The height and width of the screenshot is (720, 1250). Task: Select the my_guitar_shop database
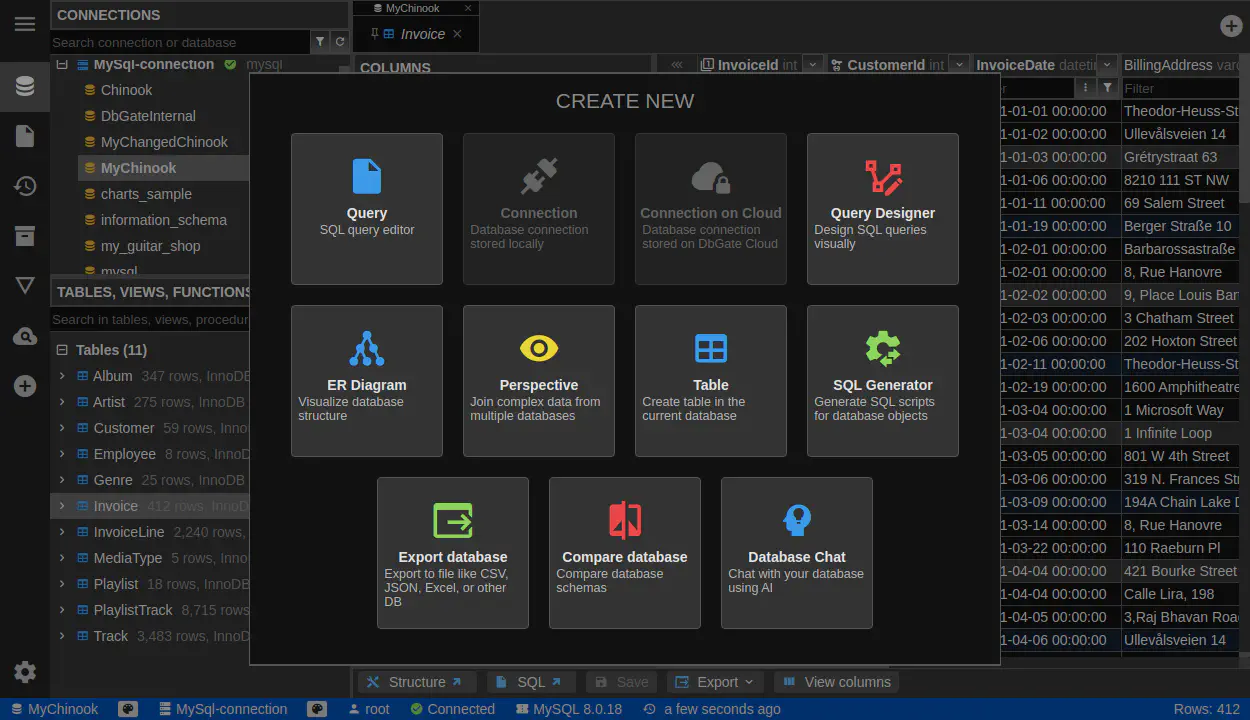click(150, 246)
